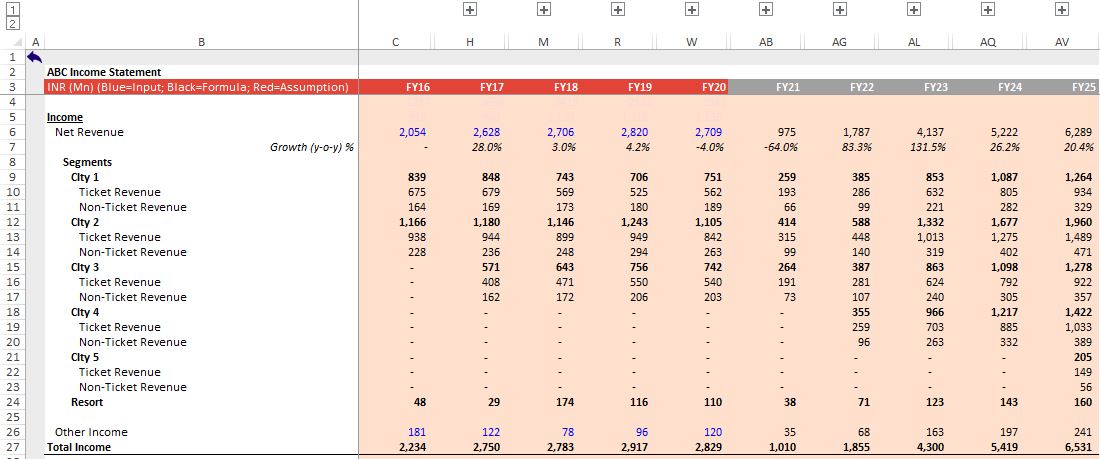The width and height of the screenshot is (1100, 459).
Task: Expand the grouped columns above column AV
Action: (x=1062, y=9)
